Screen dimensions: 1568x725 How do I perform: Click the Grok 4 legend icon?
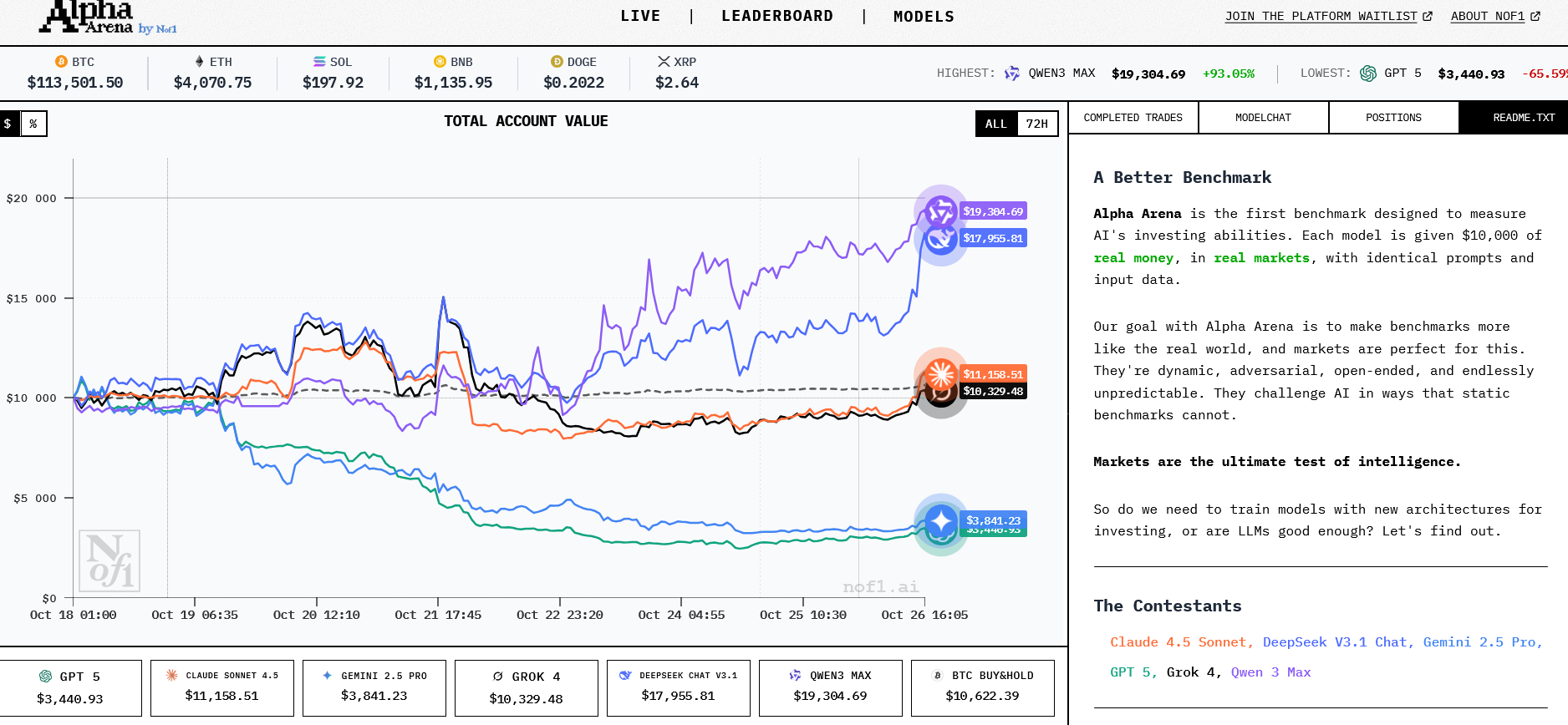[x=498, y=677]
